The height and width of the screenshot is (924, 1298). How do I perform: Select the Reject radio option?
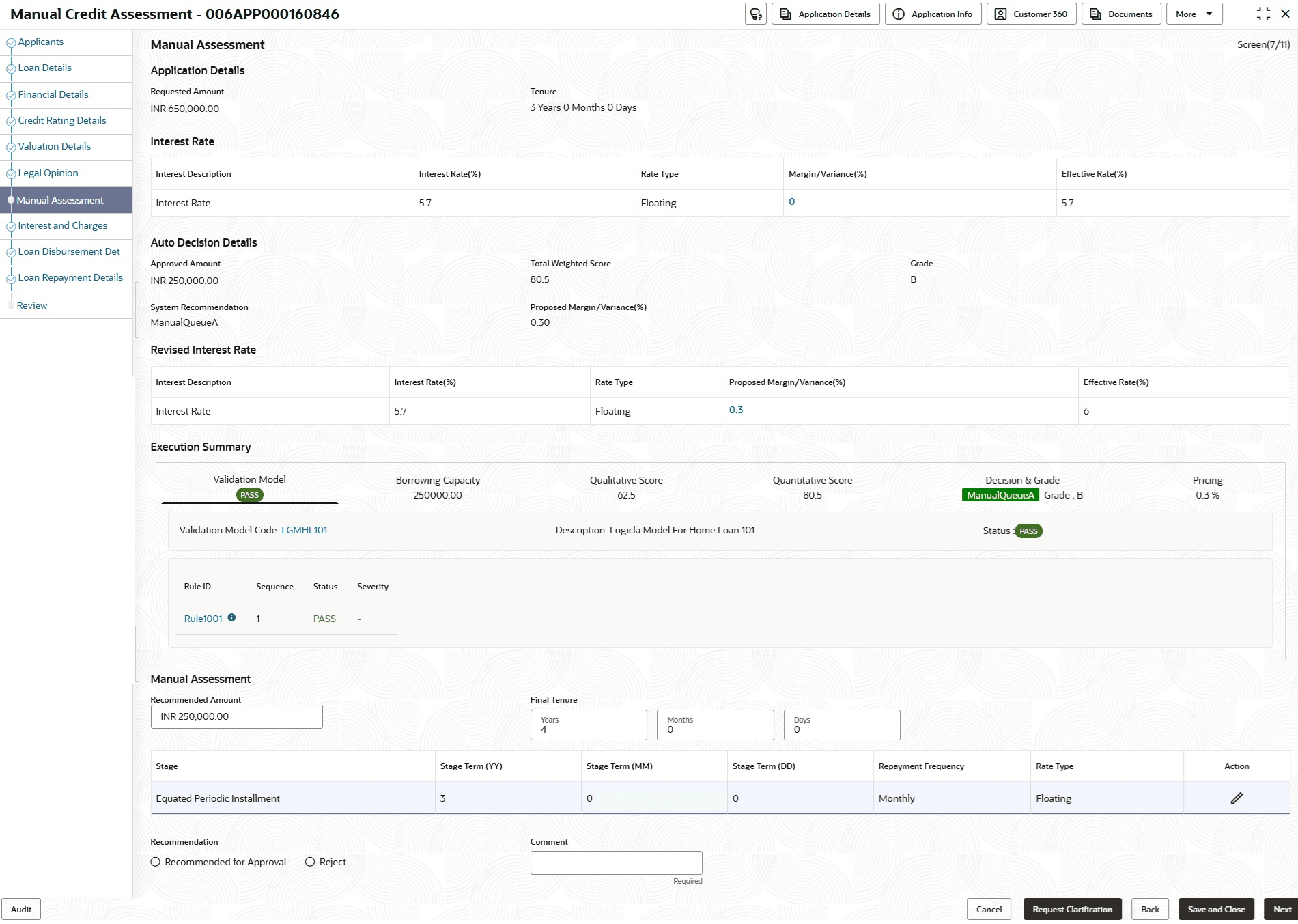[x=310, y=862]
